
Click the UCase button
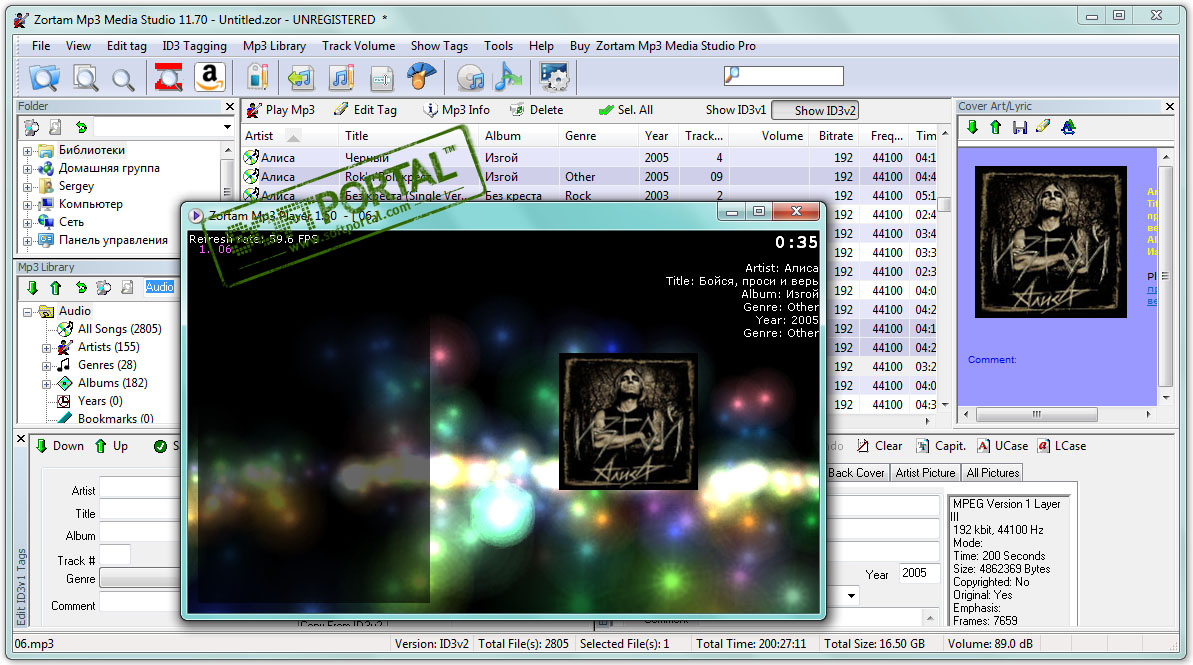pos(1002,446)
